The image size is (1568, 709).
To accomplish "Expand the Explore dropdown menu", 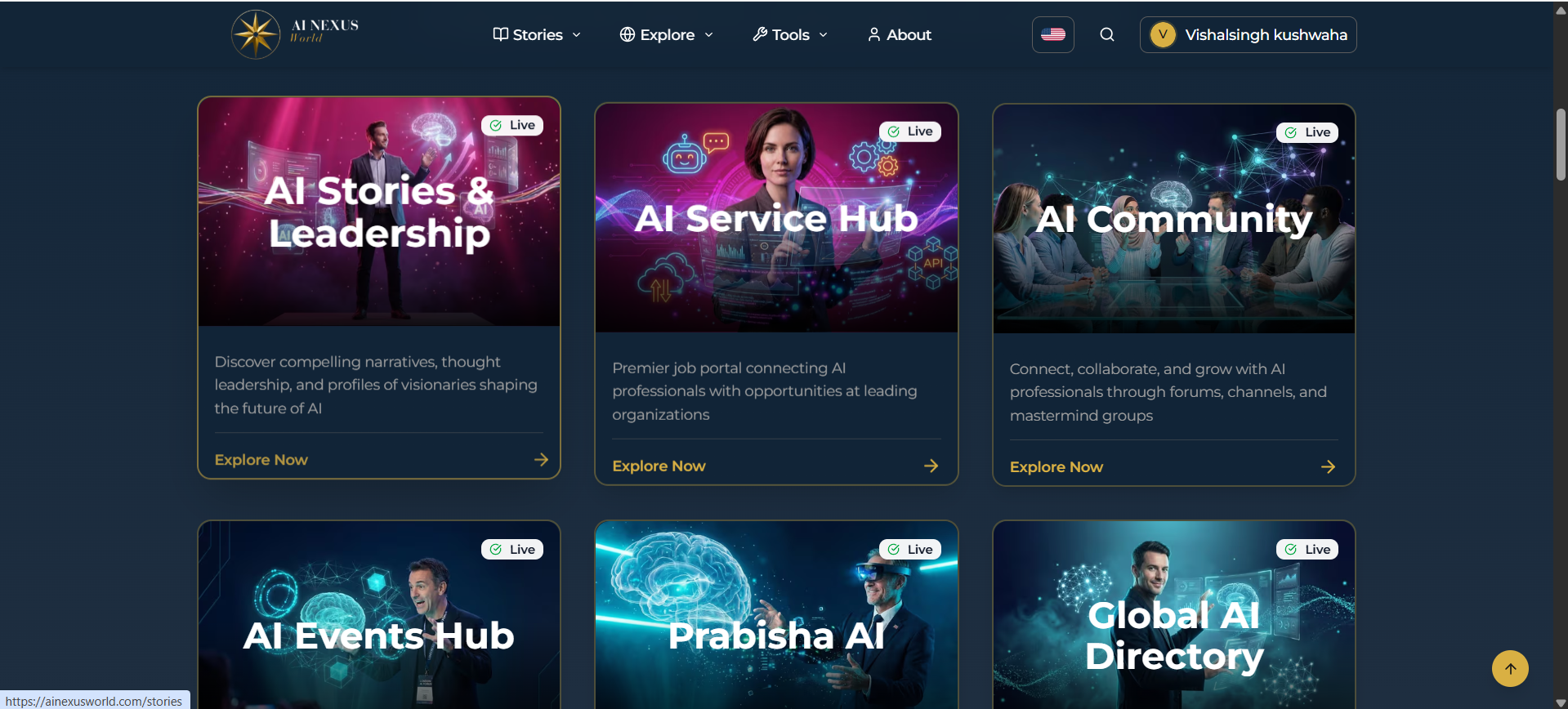I will click(x=667, y=34).
